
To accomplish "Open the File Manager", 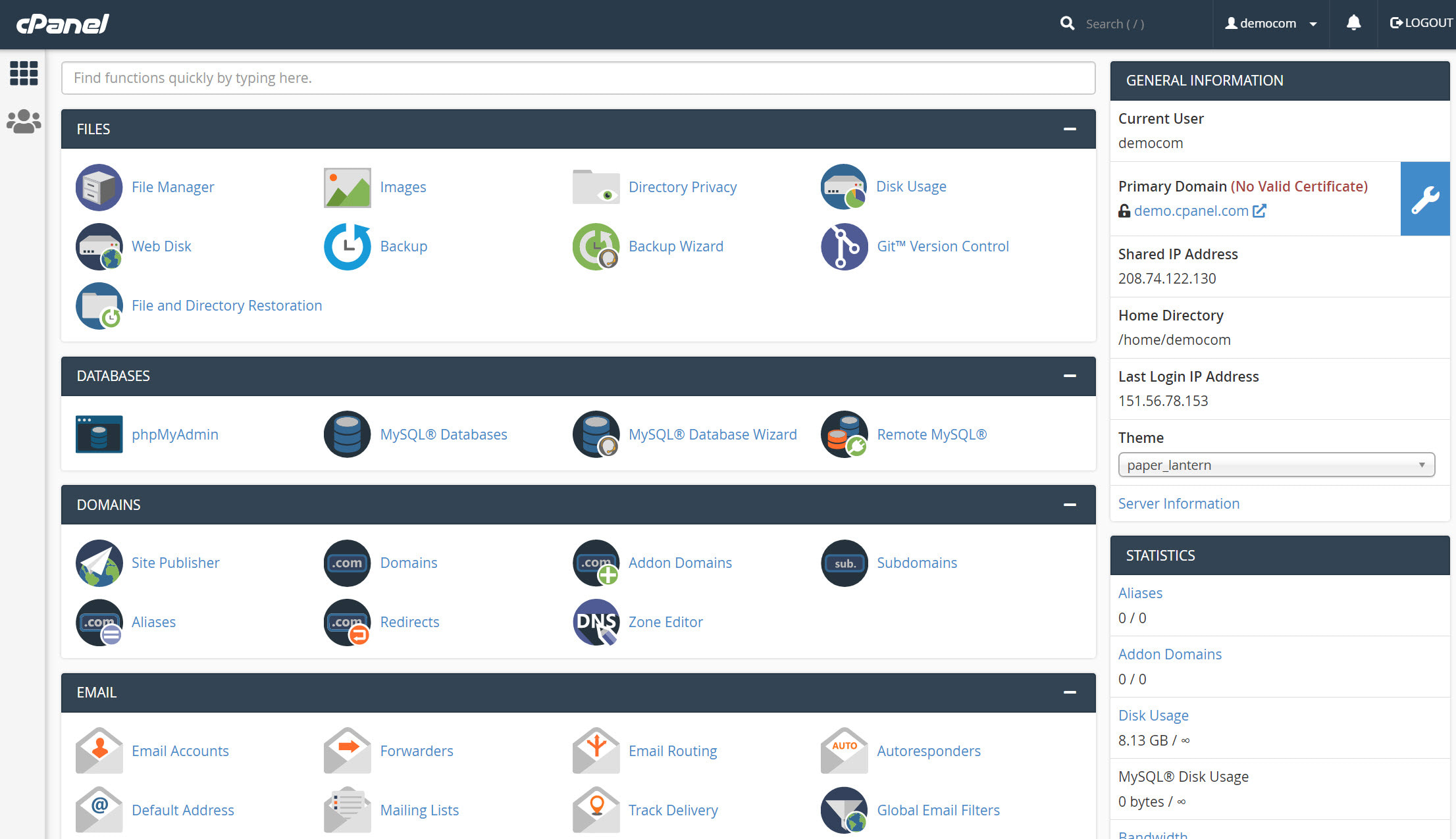I will pyautogui.click(x=172, y=187).
